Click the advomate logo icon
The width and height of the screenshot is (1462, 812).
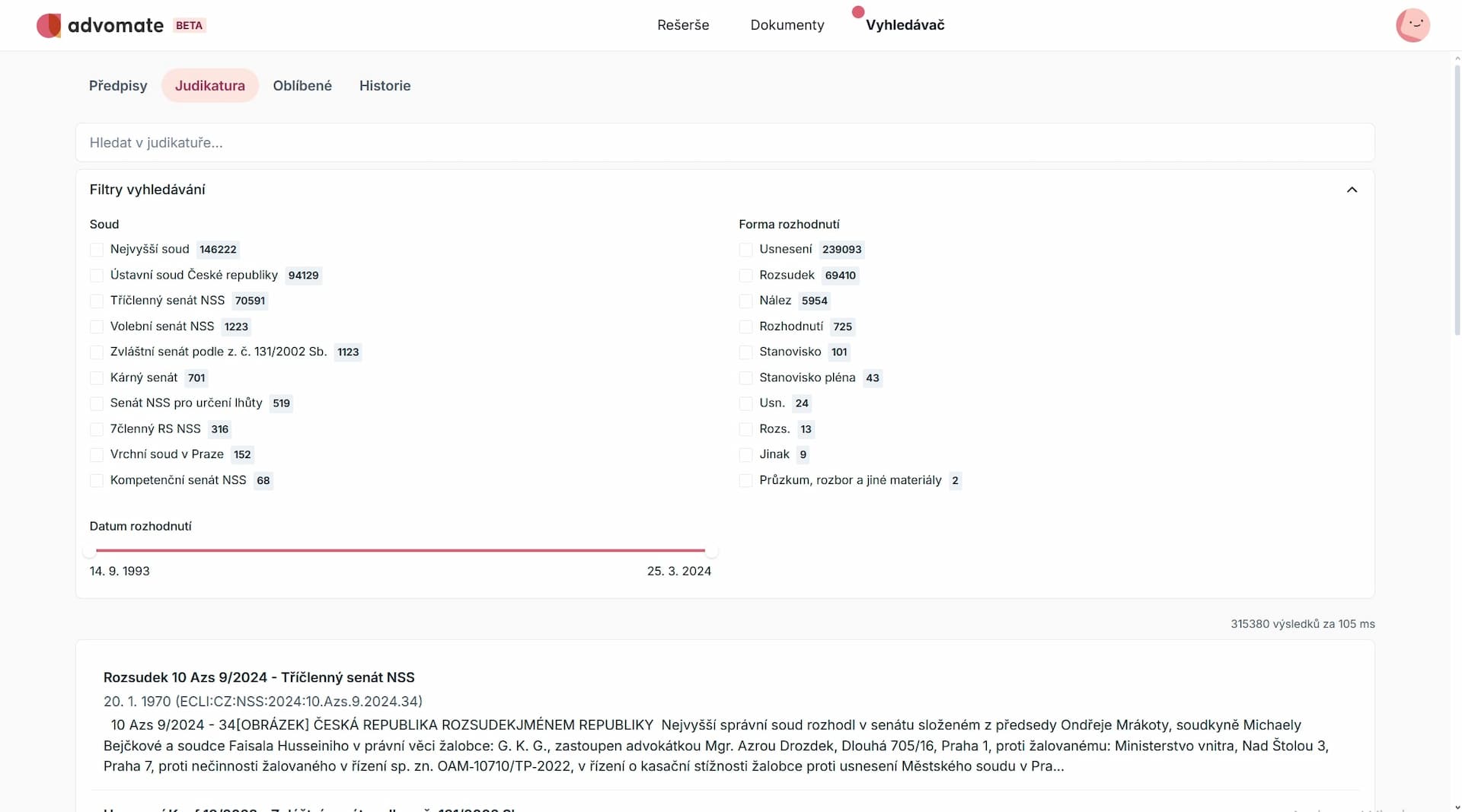(x=49, y=25)
